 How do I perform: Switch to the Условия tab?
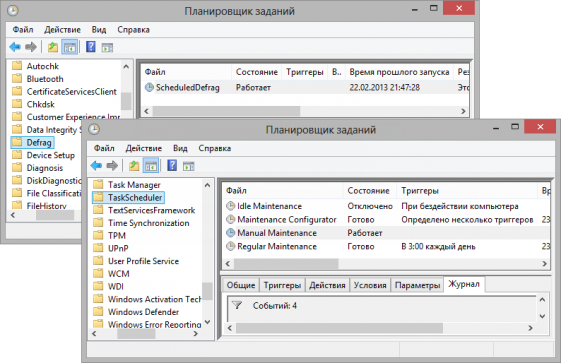pyautogui.click(x=370, y=285)
